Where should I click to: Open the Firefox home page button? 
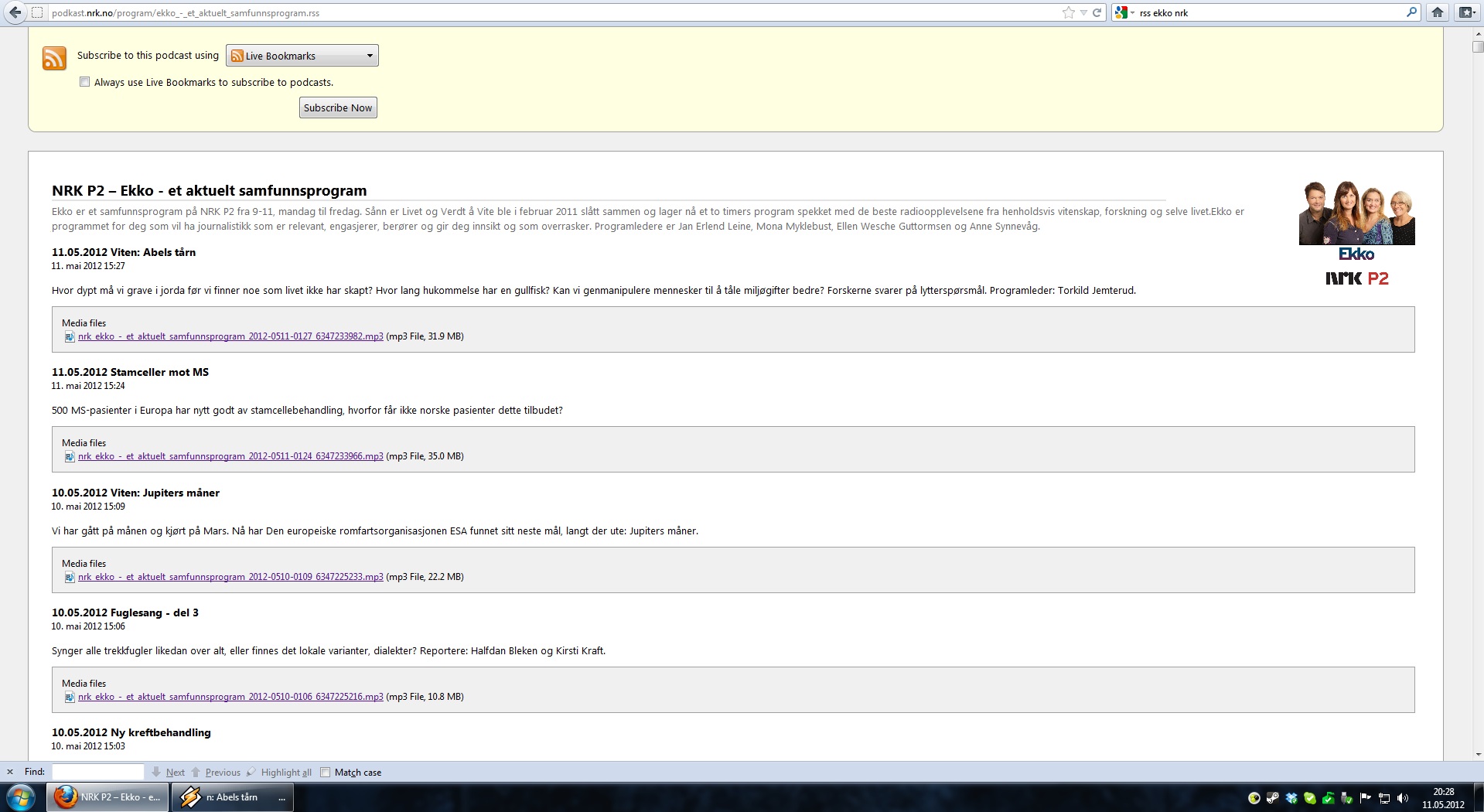pos(1438,12)
